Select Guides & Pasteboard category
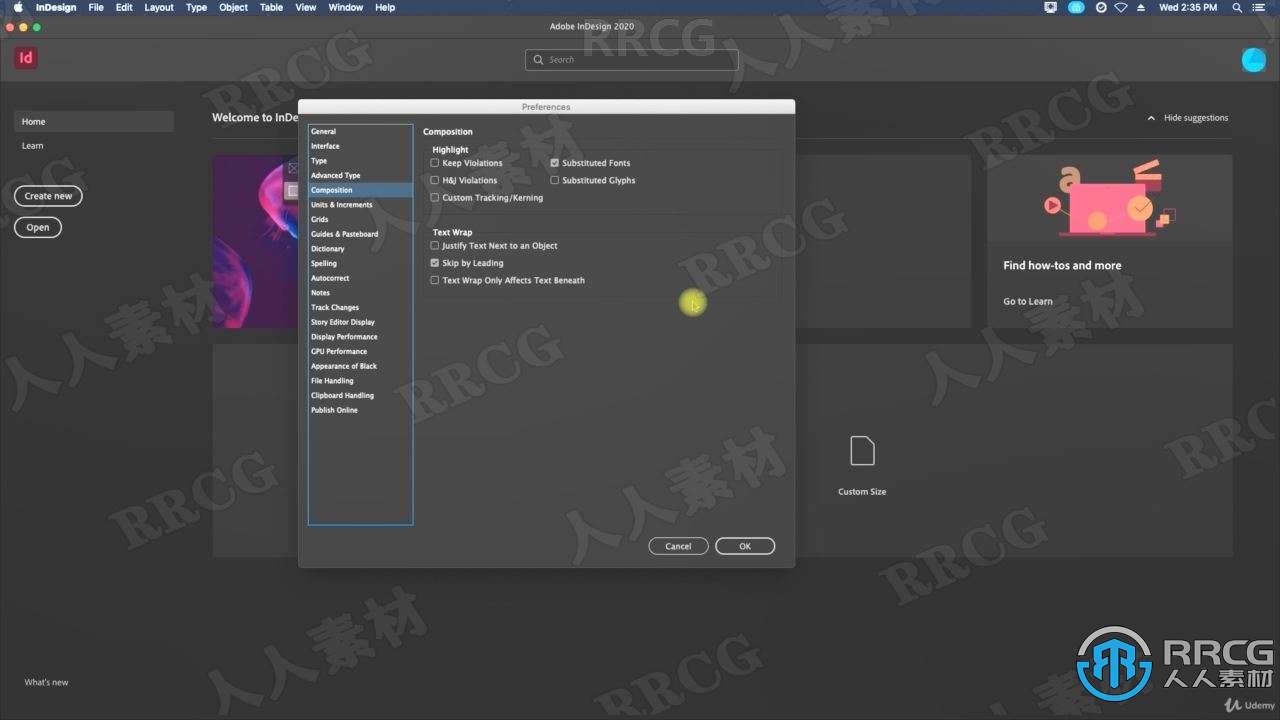The width and height of the screenshot is (1280, 720). (x=360, y=234)
